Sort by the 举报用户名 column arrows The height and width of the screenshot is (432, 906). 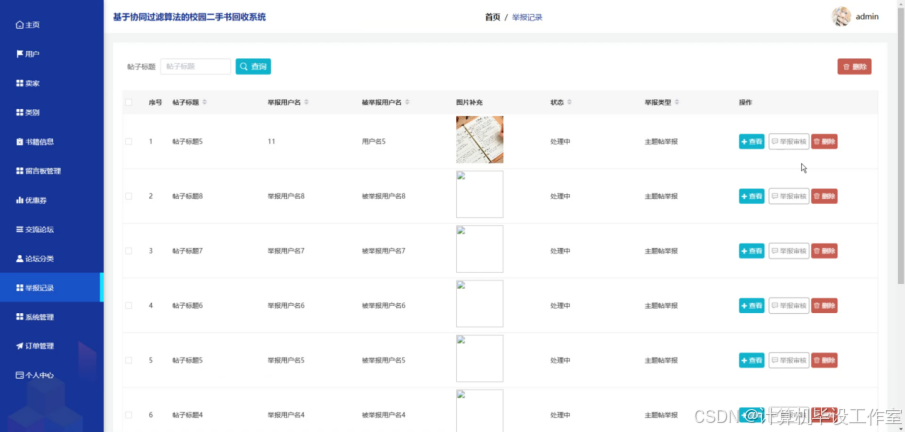(306, 102)
